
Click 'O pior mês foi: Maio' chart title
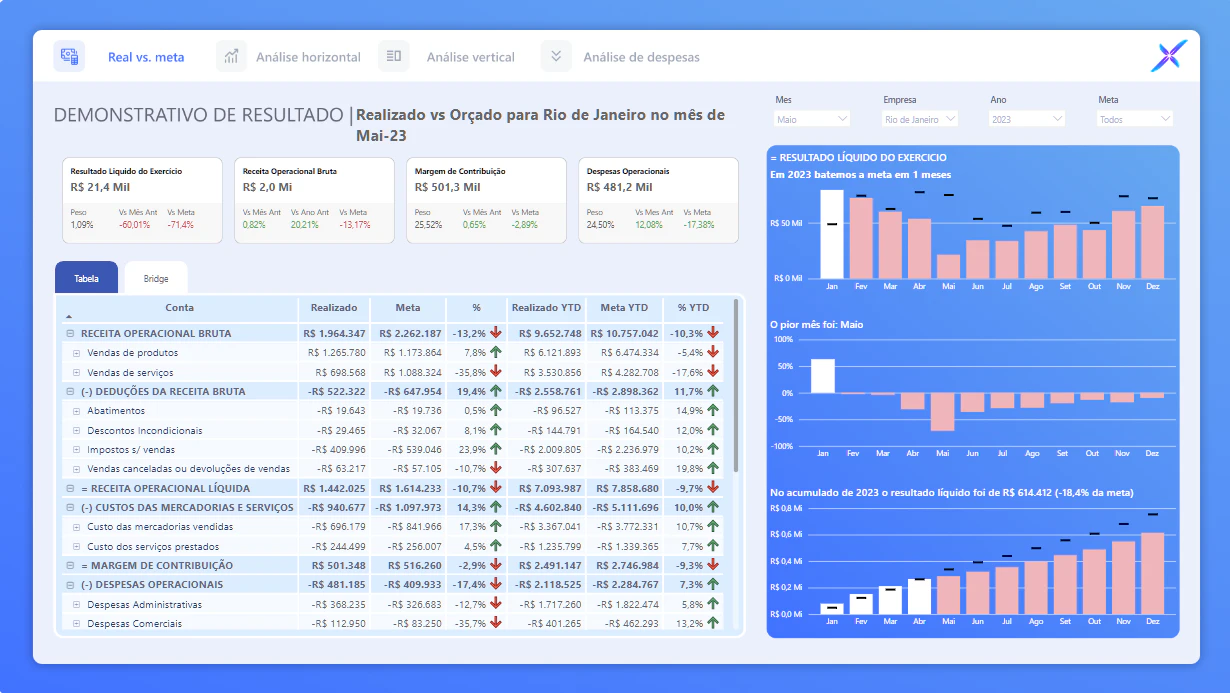(x=817, y=324)
